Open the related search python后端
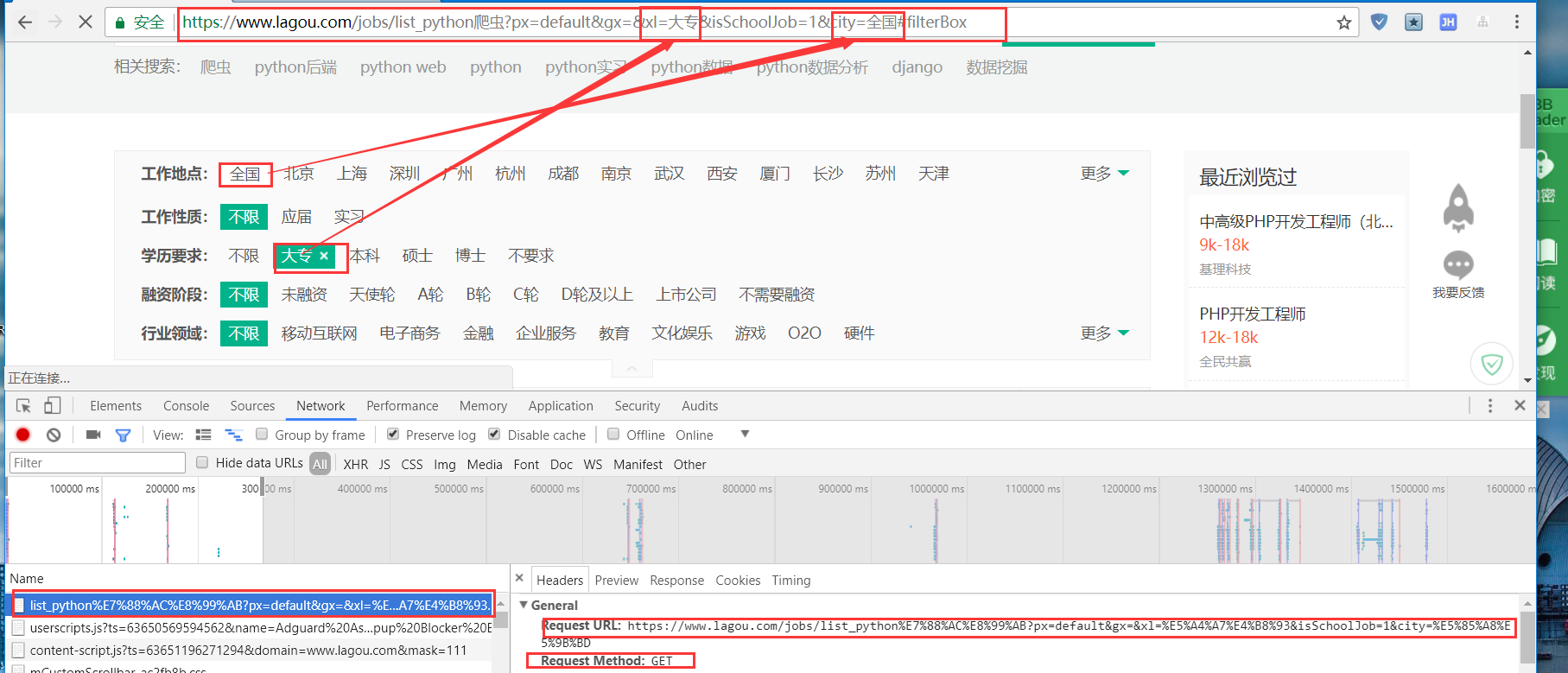This screenshot has height=673, width=1568. tap(295, 67)
